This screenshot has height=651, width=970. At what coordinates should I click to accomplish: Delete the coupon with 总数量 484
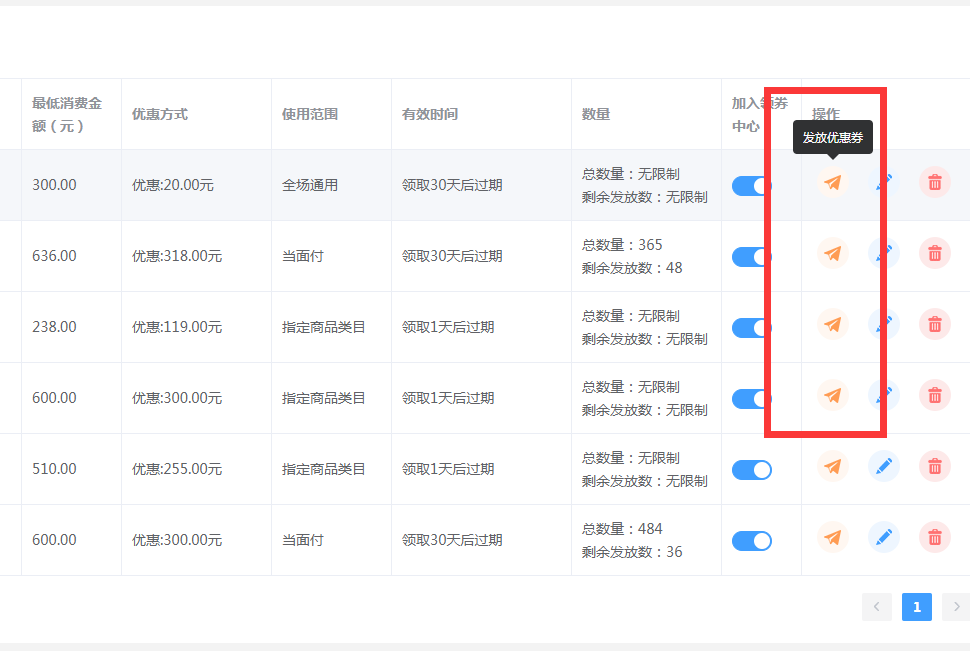point(935,537)
